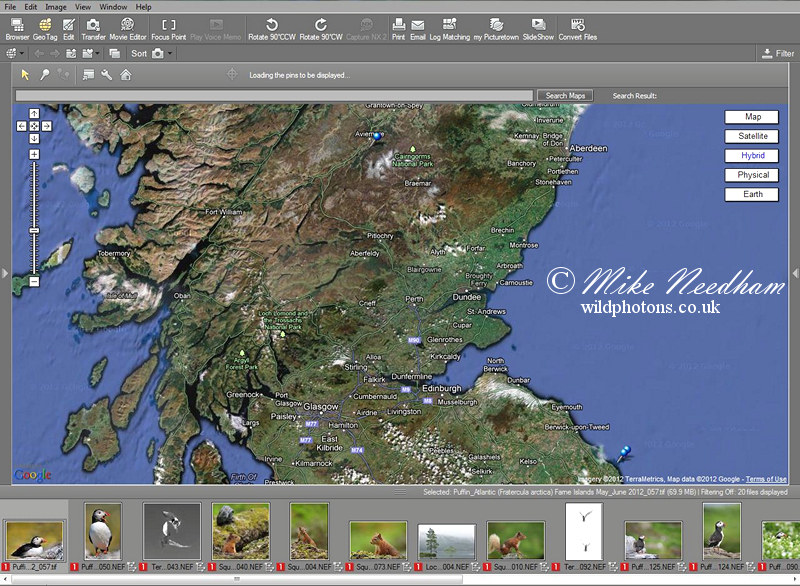The image size is (800, 586).
Task: Email the selected photo
Action: click(418, 29)
